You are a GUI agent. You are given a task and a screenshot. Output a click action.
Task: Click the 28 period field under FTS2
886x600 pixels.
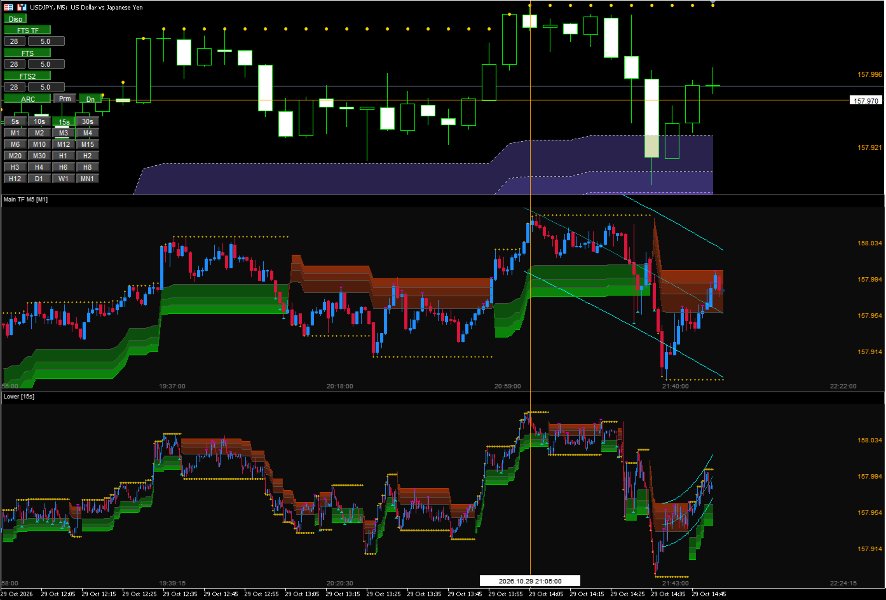(x=15, y=87)
